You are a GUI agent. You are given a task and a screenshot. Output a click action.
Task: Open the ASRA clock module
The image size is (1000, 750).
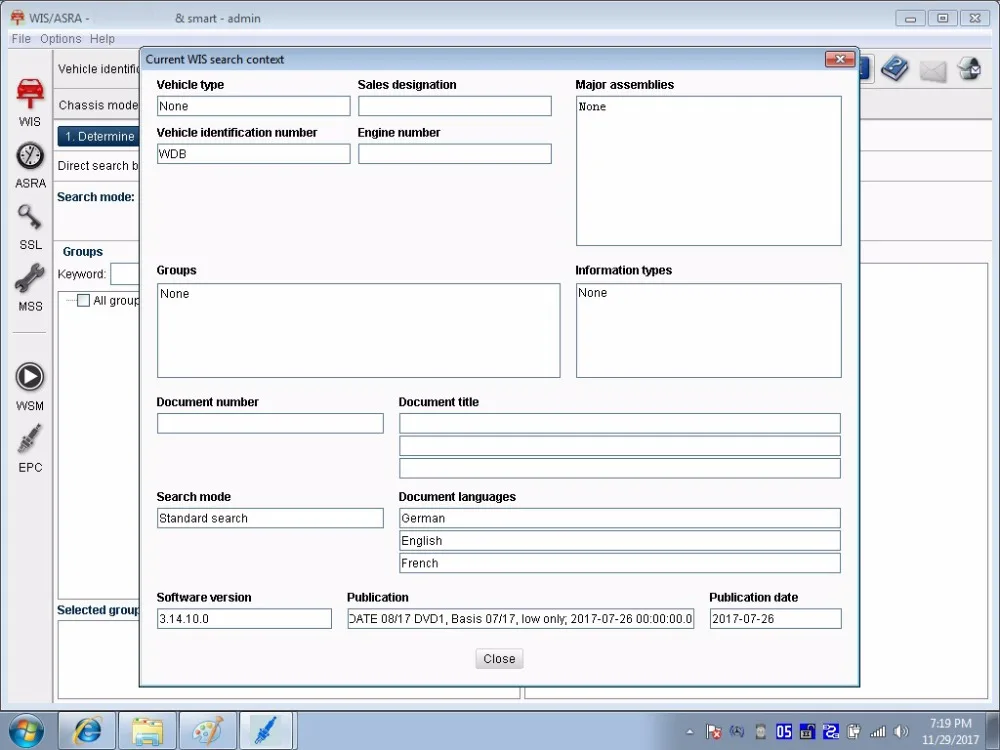(30, 165)
